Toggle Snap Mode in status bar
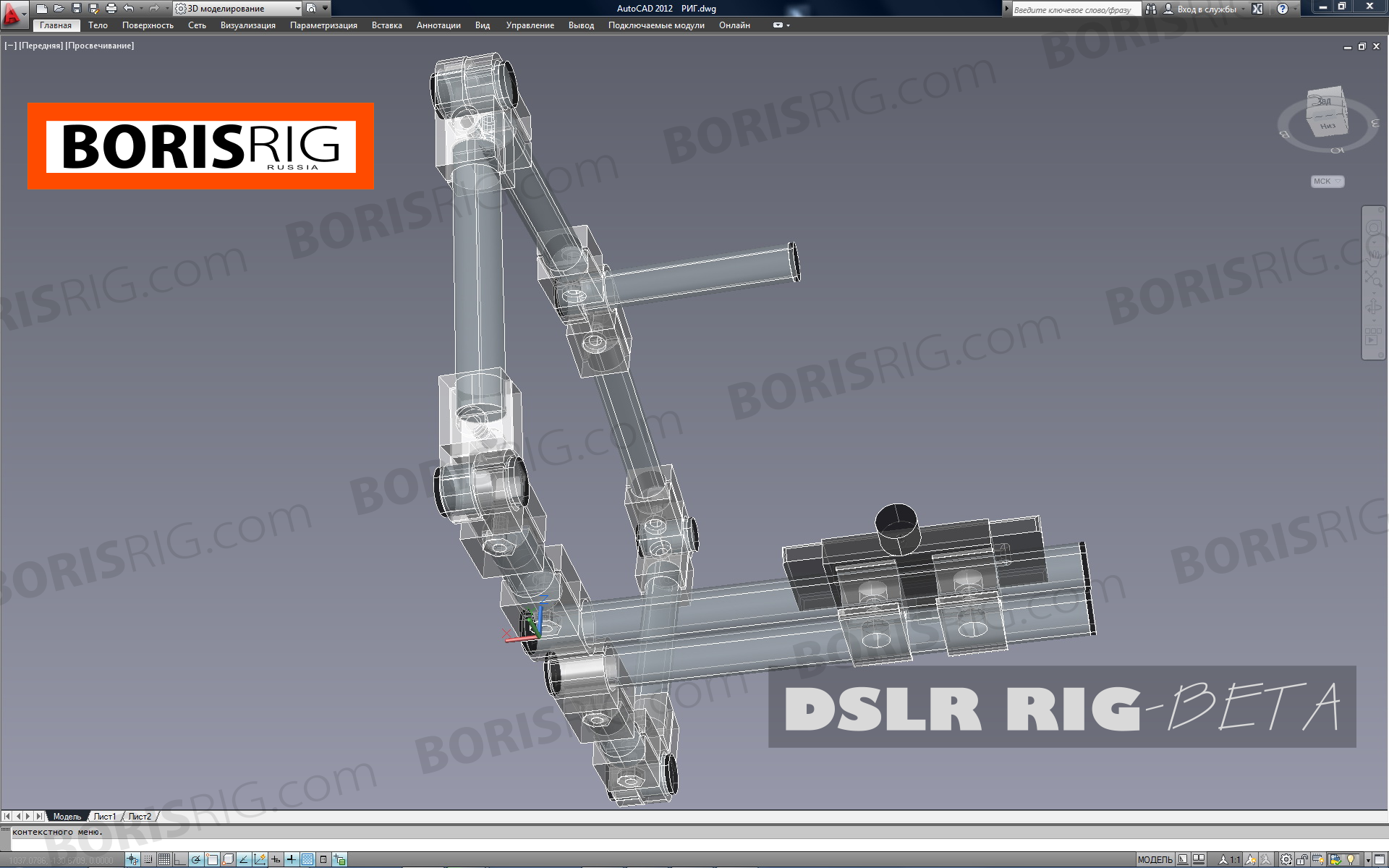Image resolution: width=1389 pixels, height=868 pixels. [148, 859]
